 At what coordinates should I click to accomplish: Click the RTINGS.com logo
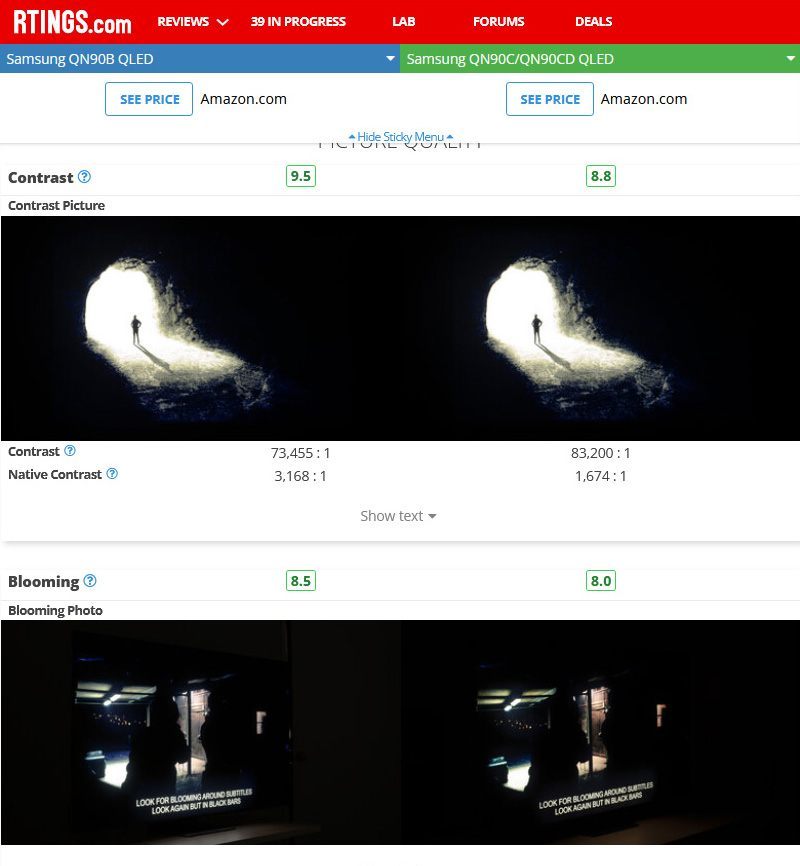click(72, 22)
